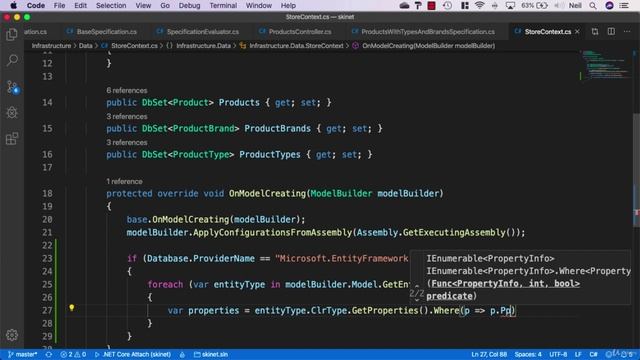Switch to ProductsWithTypesAndBrandsSpecification.cs tab

[423, 31]
